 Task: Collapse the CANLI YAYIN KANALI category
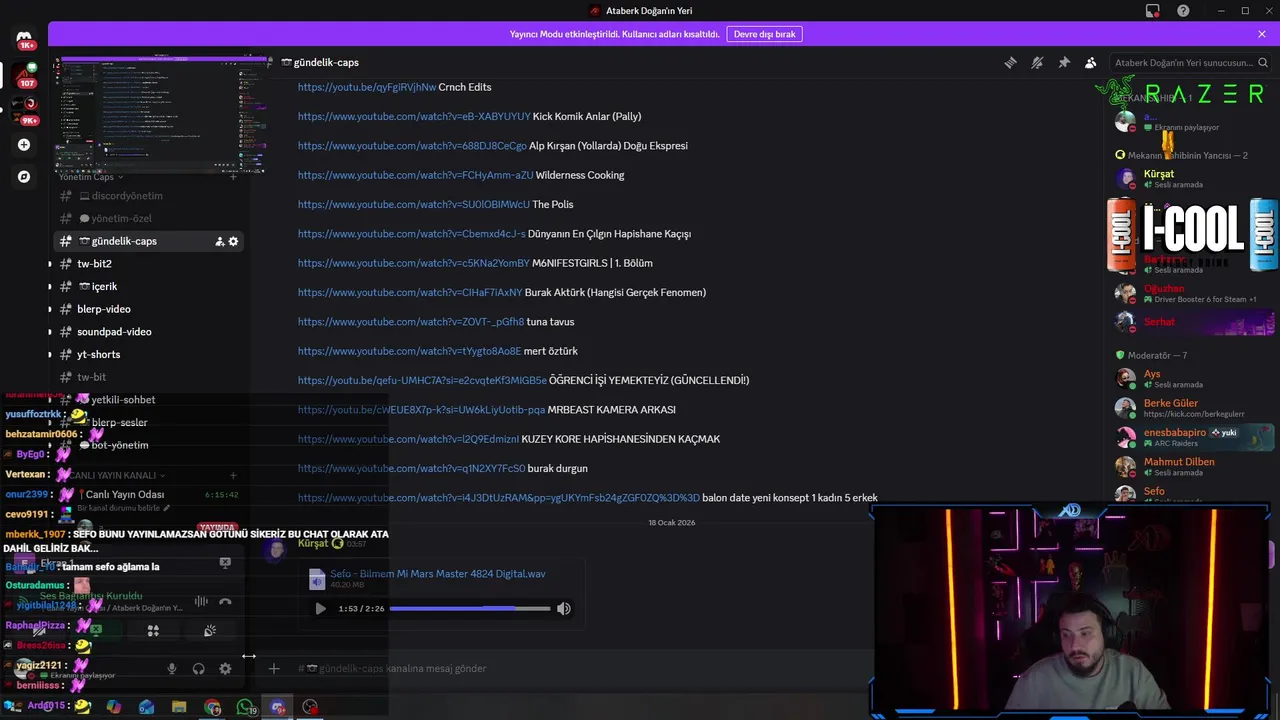(118, 475)
